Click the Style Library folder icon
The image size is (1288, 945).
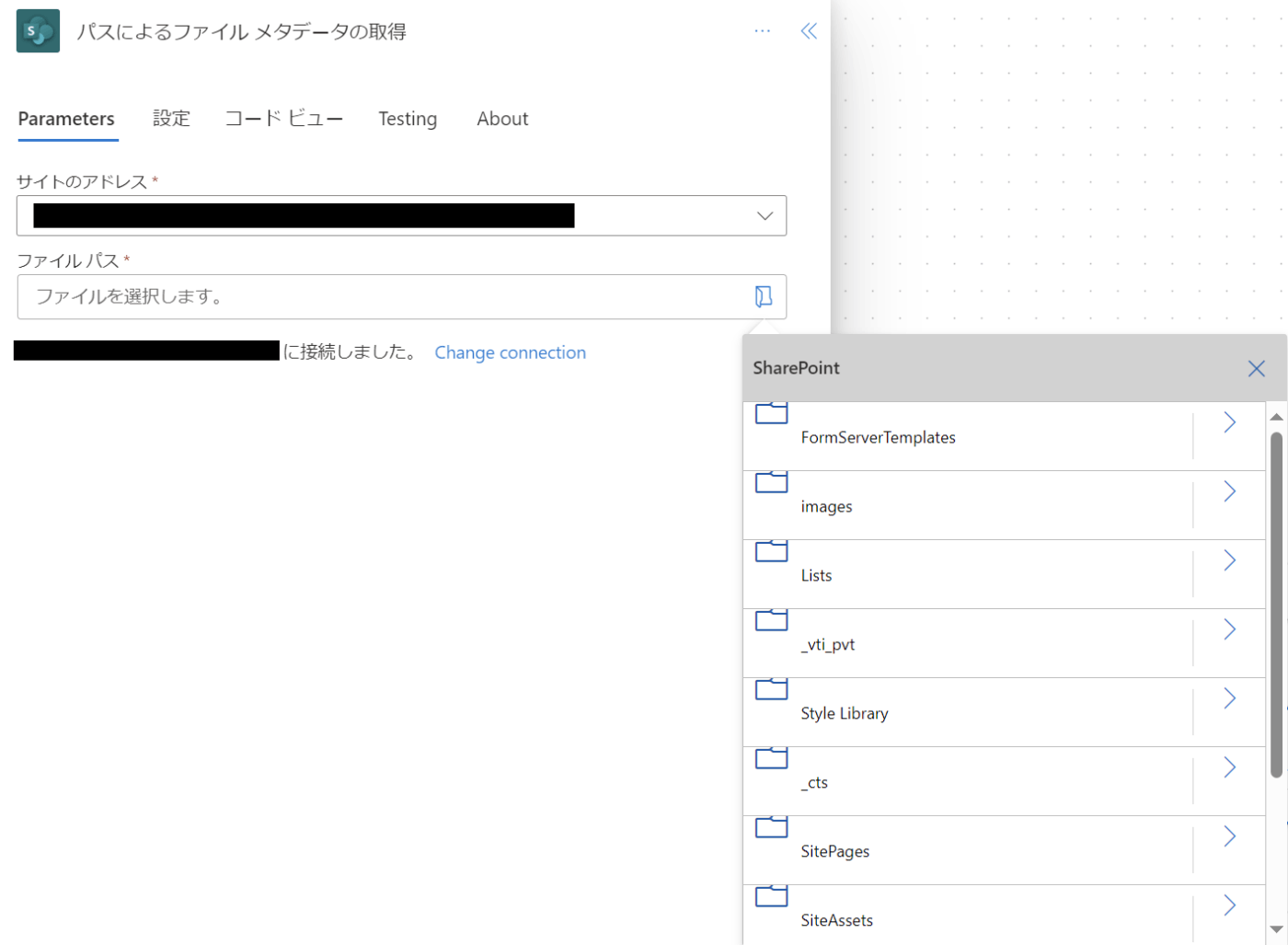[x=771, y=689]
